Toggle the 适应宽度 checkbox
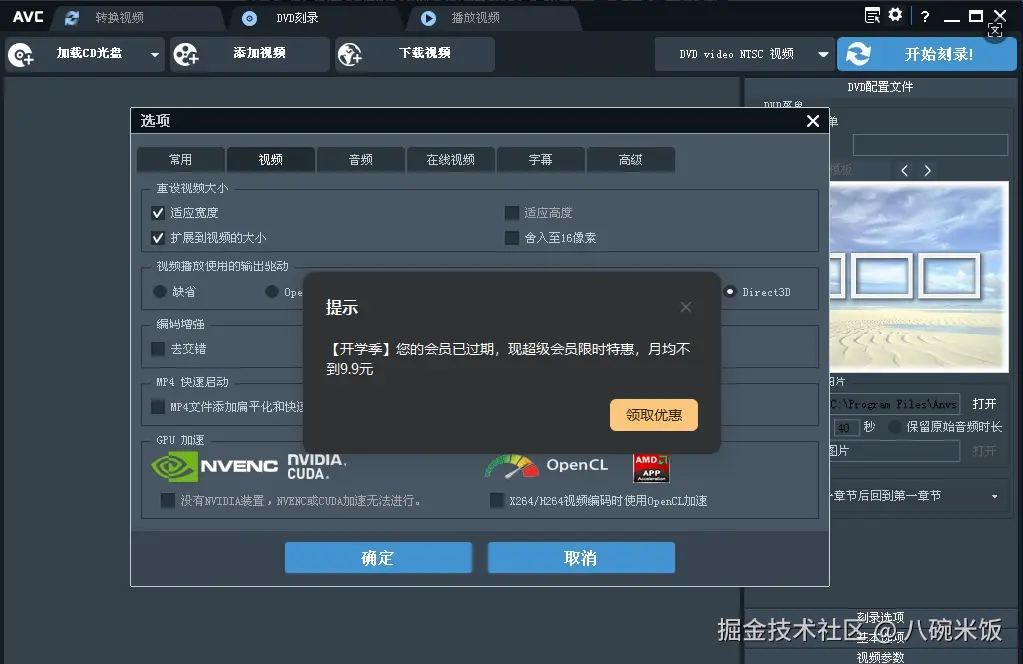The width and height of the screenshot is (1023, 664). click(158, 213)
